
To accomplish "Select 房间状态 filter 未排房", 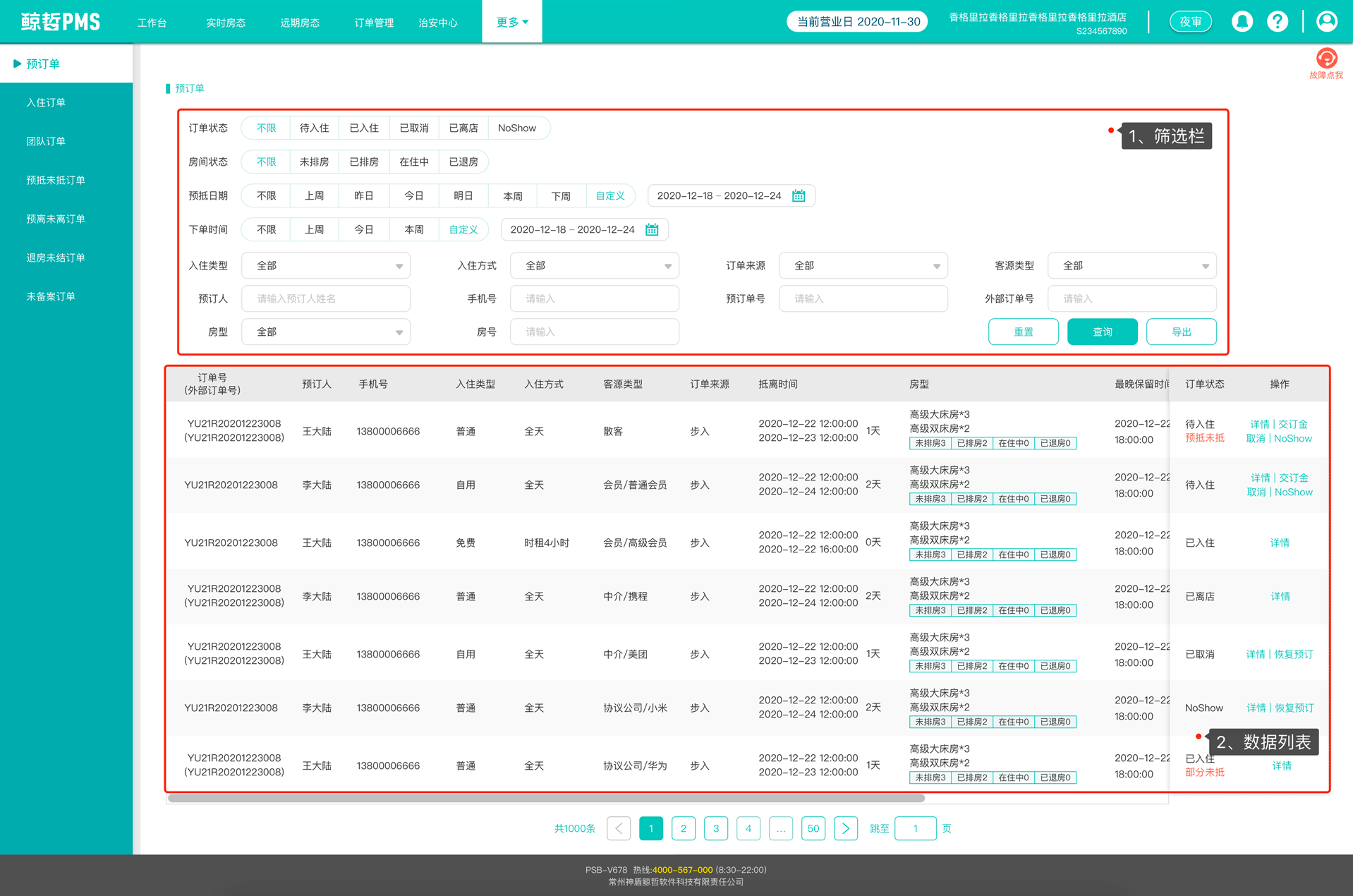I will point(314,162).
